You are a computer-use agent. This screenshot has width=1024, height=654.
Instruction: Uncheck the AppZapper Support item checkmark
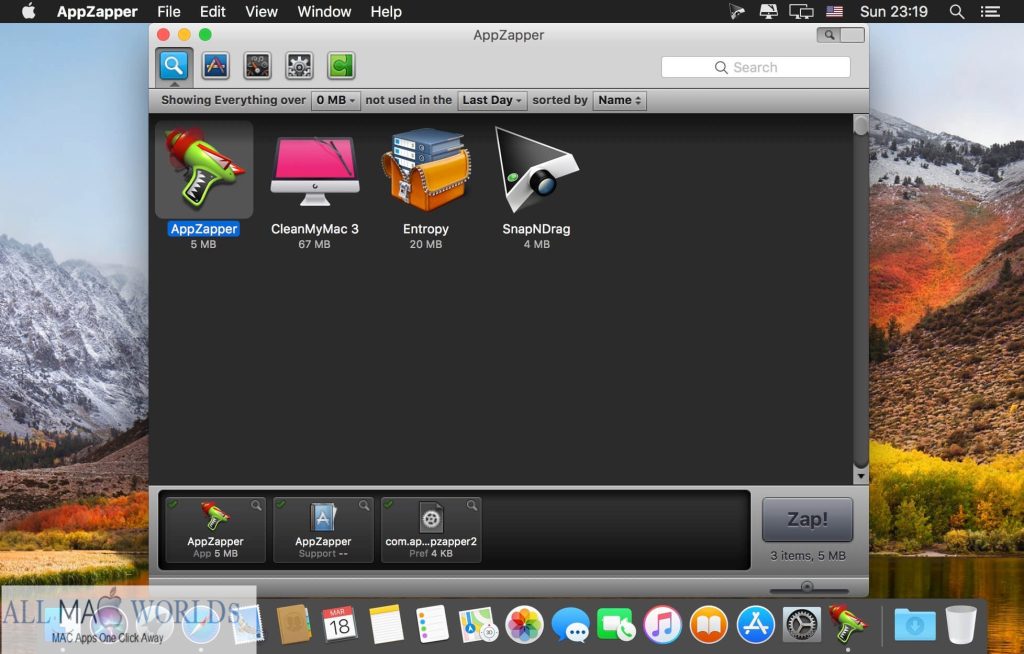click(281, 504)
